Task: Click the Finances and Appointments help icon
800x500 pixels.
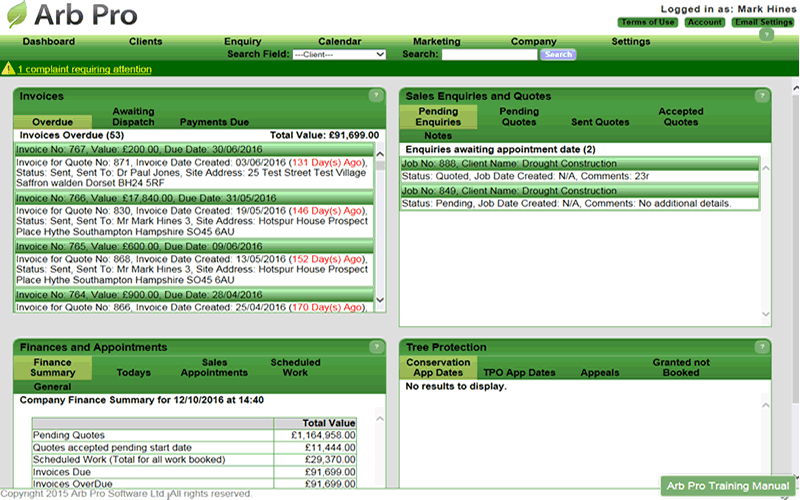Action: [x=375, y=347]
